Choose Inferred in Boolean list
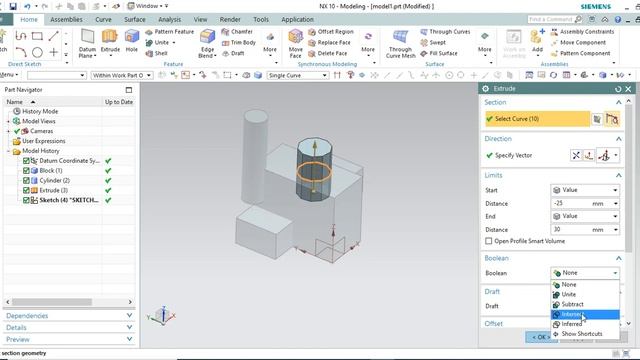The image size is (640, 360). (x=585, y=324)
